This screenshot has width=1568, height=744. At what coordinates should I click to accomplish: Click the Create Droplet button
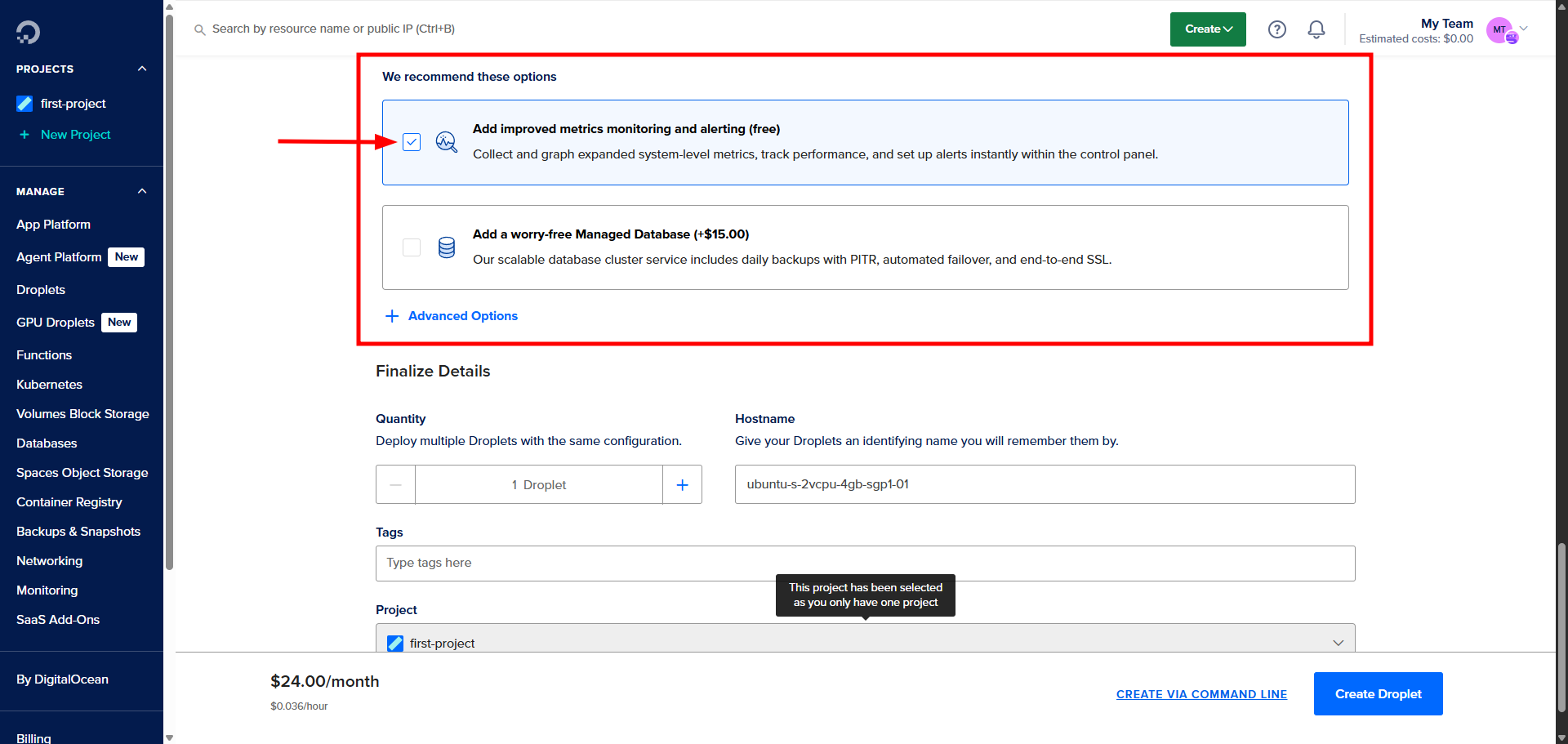click(x=1378, y=693)
